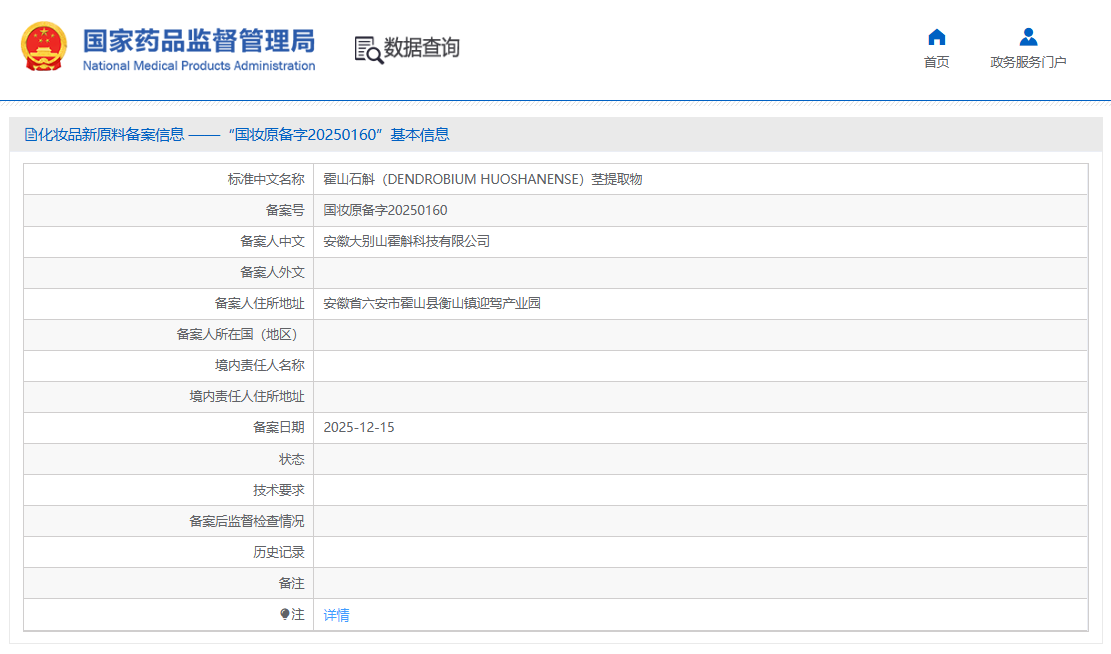Go to 首页 via its text label
This screenshot has height=654, width=1111.
click(x=936, y=62)
